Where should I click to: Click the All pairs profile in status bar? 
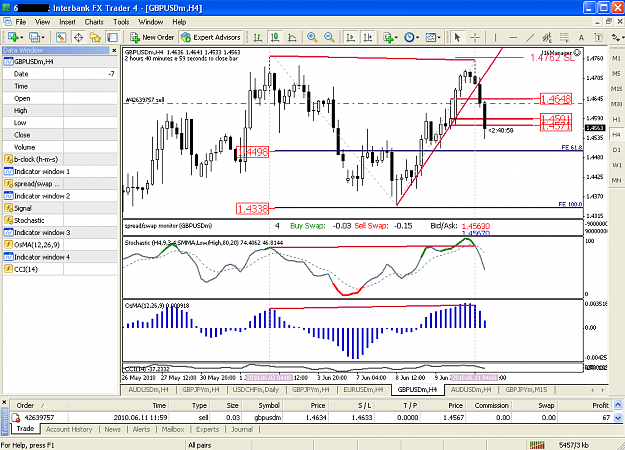[x=200, y=445]
